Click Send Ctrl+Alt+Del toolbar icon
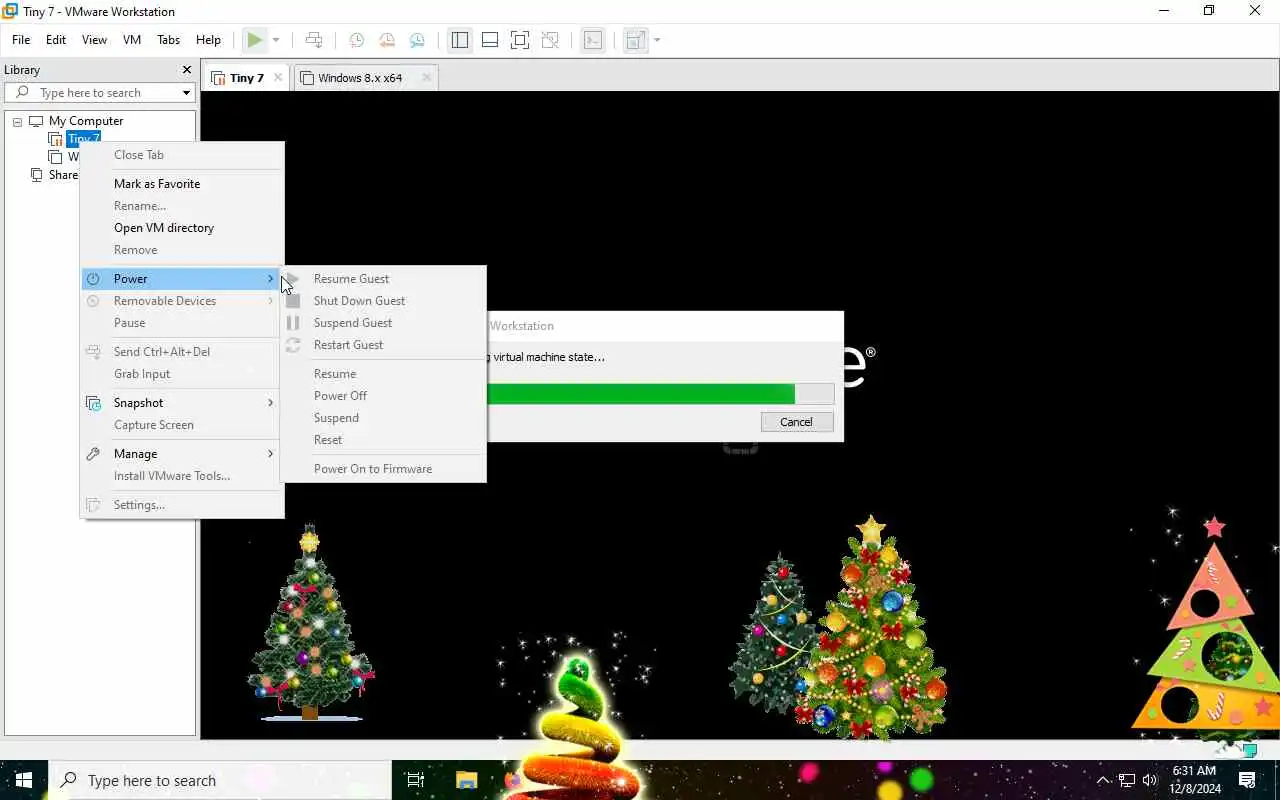Viewport: 1280px width, 800px height. click(314, 40)
